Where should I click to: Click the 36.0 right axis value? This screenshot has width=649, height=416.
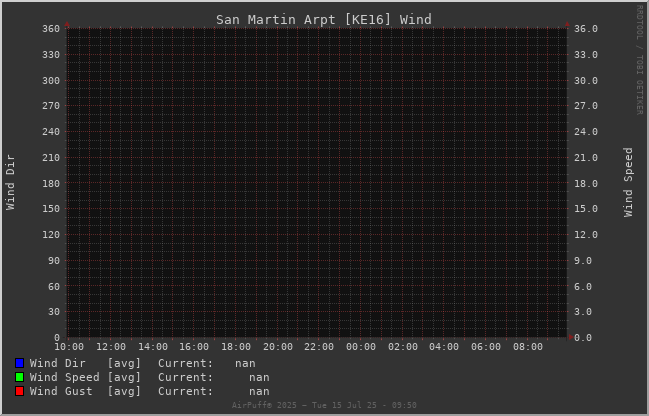coord(586,29)
